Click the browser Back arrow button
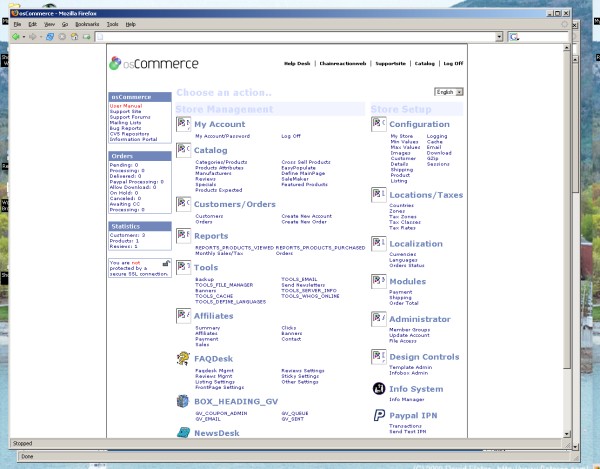 click(x=16, y=37)
